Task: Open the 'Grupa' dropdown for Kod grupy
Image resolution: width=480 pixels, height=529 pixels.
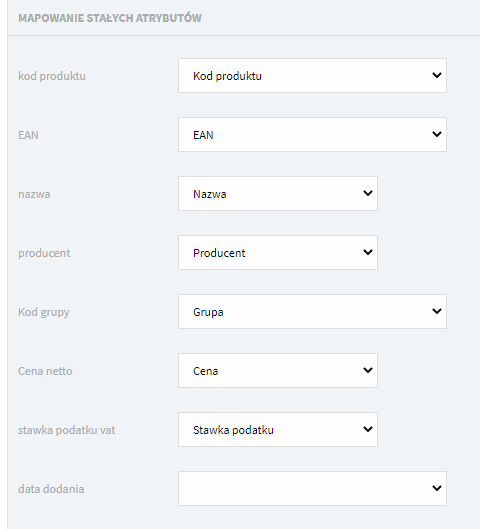Action: click(312, 312)
